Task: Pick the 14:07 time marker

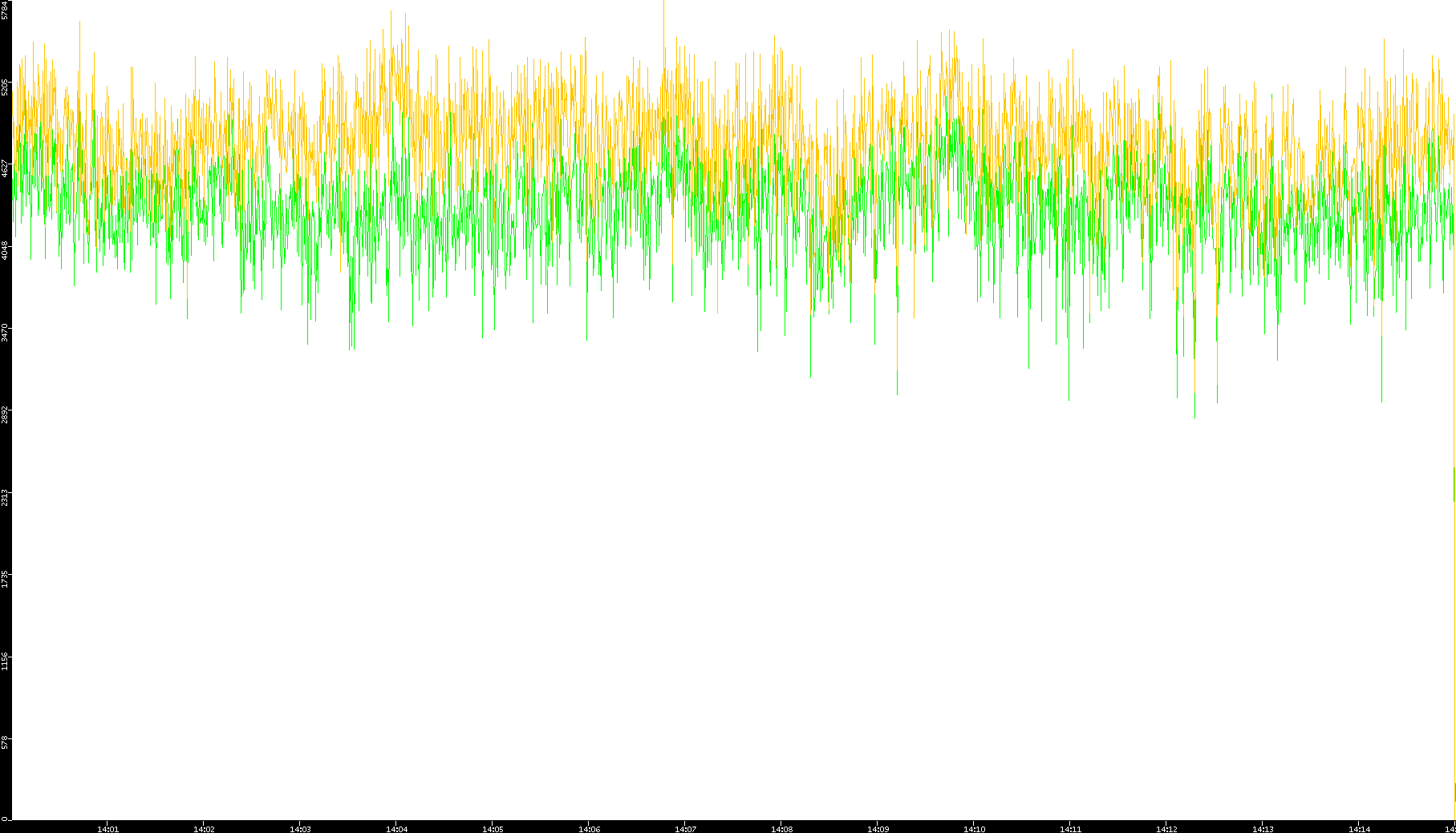Action: click(x=685, y=828)
